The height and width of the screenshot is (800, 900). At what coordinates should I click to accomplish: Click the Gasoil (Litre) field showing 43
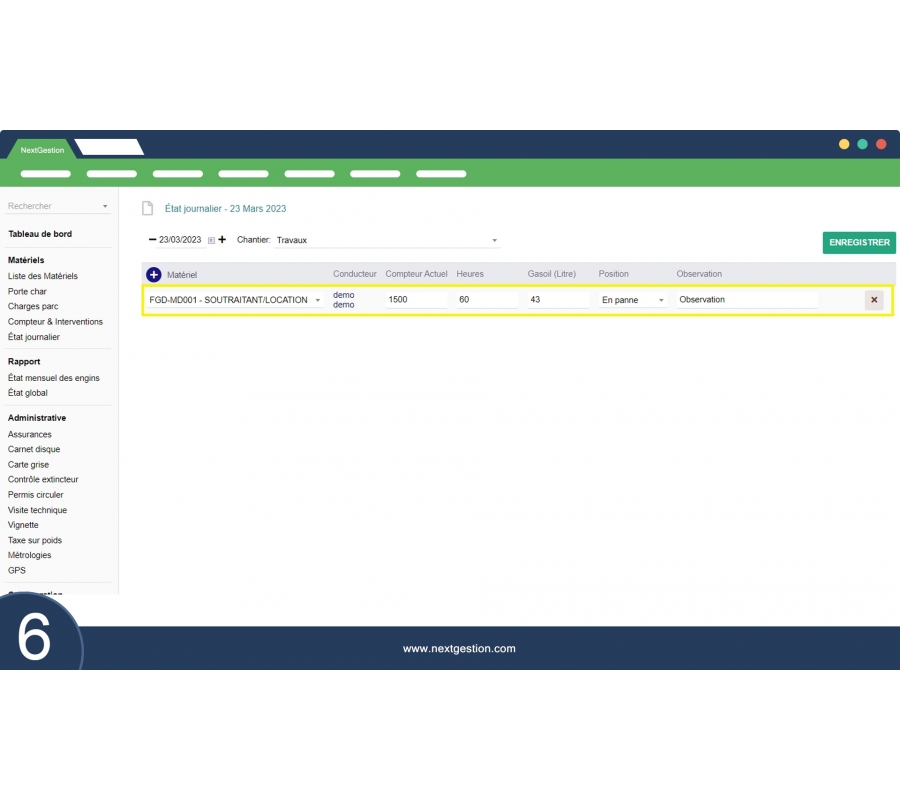coord(558,300)
